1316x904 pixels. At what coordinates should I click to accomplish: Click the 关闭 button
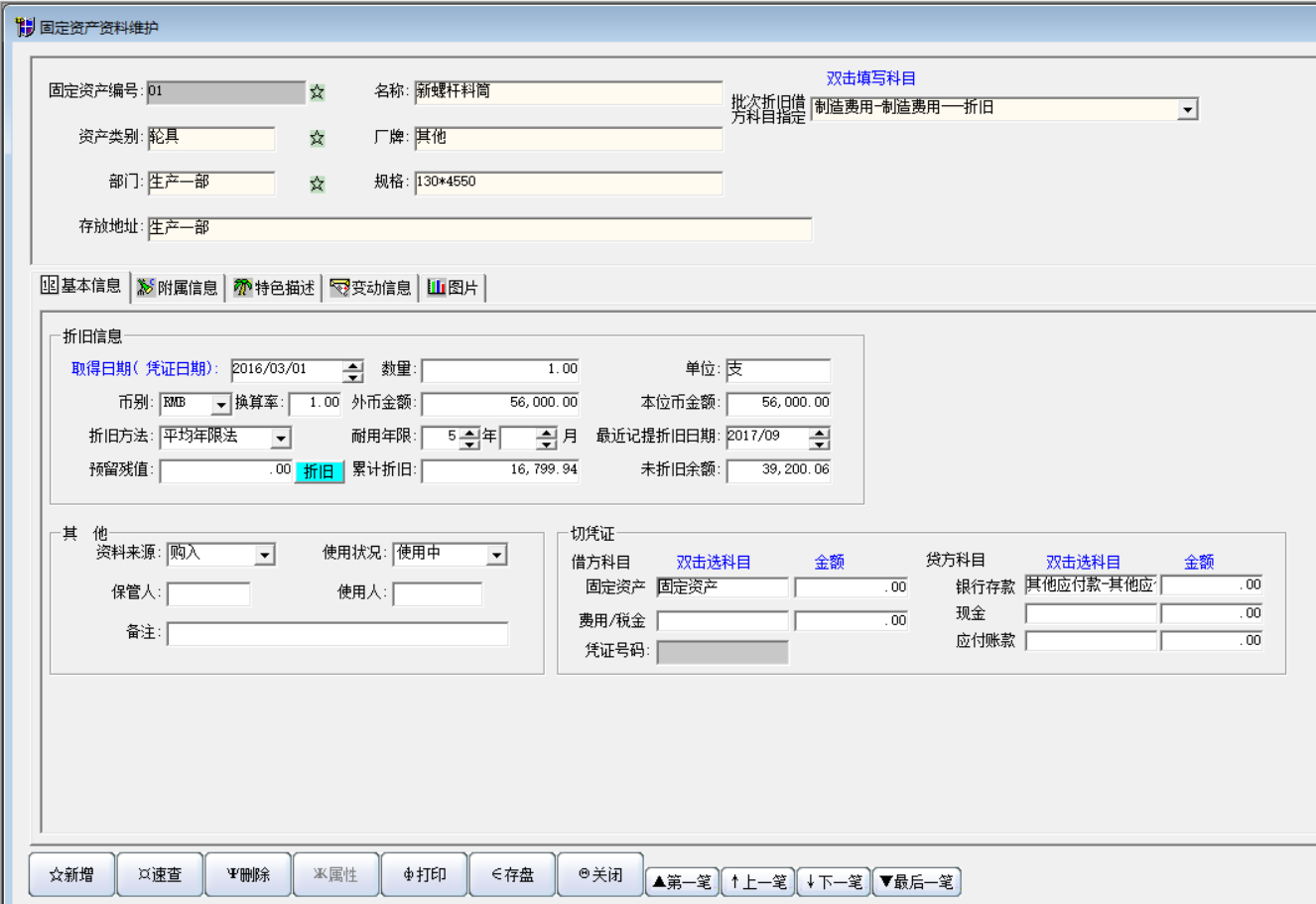click(x=600, y=874)
